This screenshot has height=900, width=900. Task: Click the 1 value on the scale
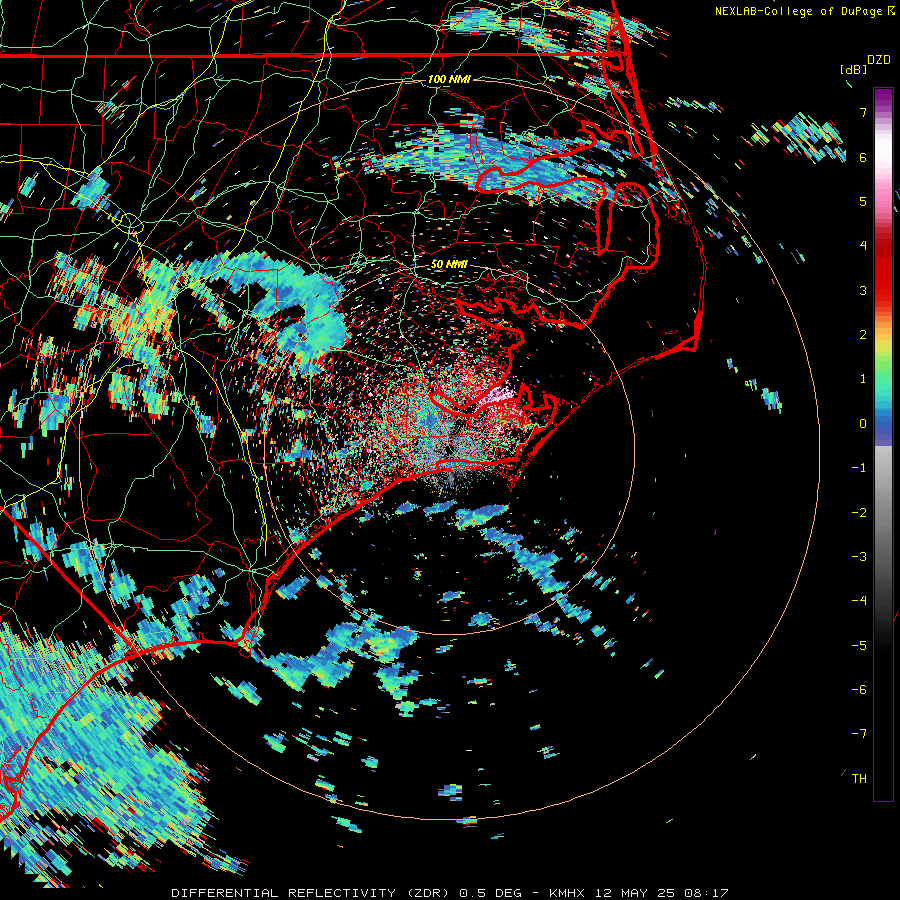[863, 379]
